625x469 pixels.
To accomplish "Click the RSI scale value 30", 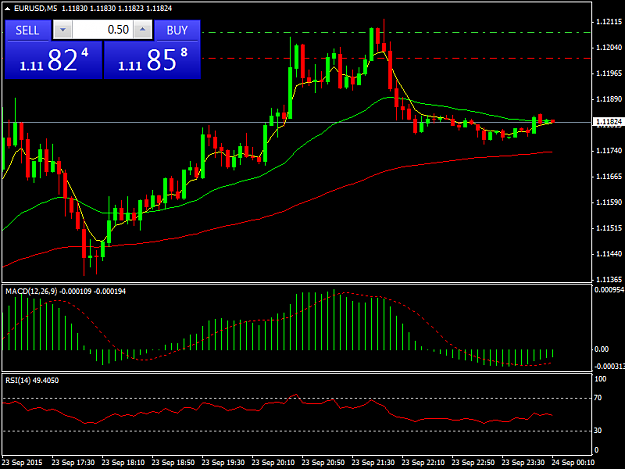I will [598, 431].
